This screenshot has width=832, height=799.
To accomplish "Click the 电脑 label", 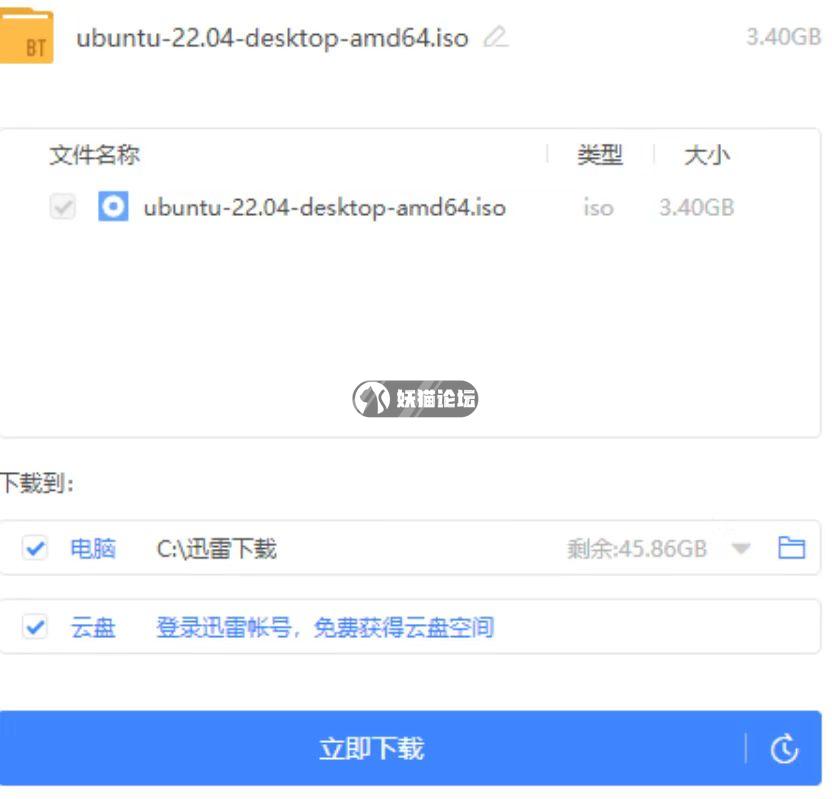I will (x=93, y=548).
